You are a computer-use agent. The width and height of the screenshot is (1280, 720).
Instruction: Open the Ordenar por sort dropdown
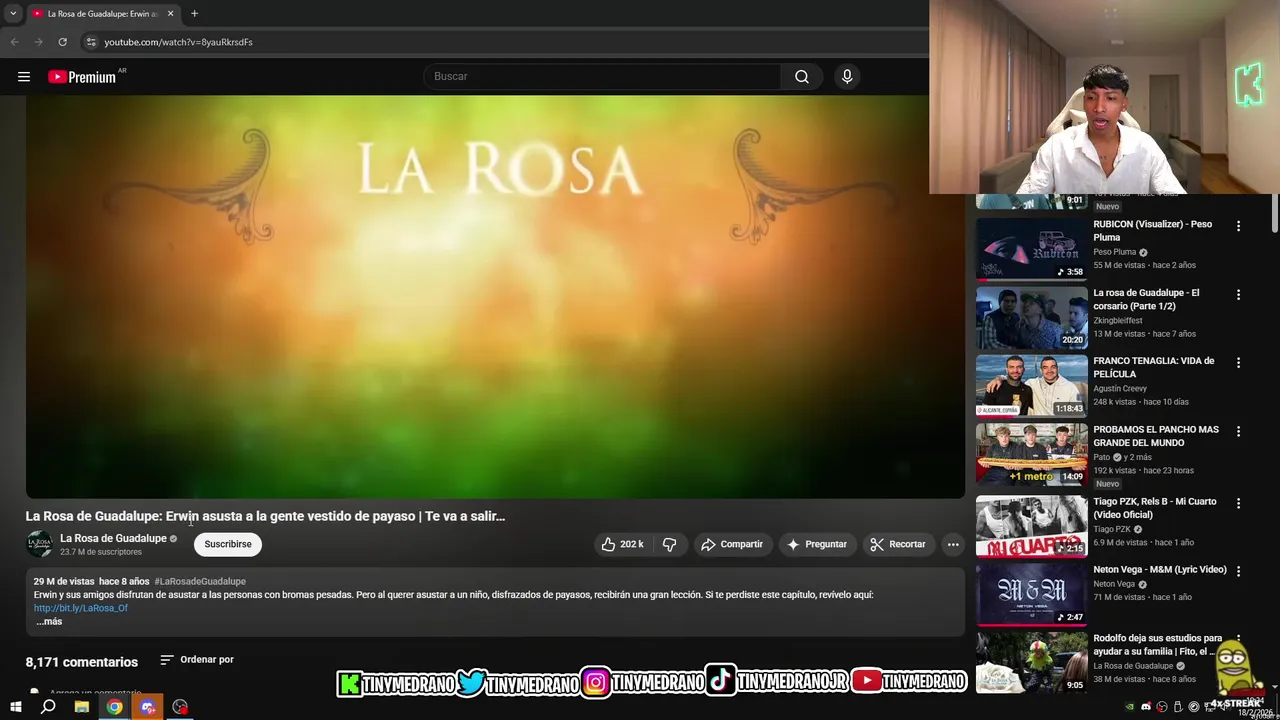[197, 660]
